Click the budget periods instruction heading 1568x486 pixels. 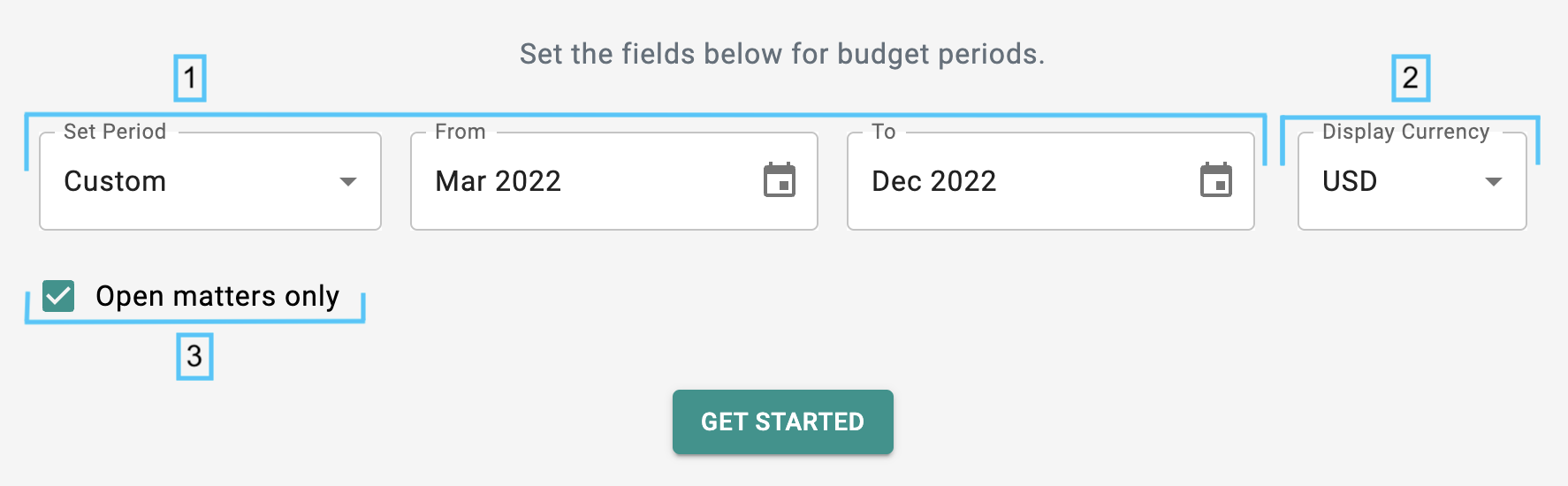[782, 54]
